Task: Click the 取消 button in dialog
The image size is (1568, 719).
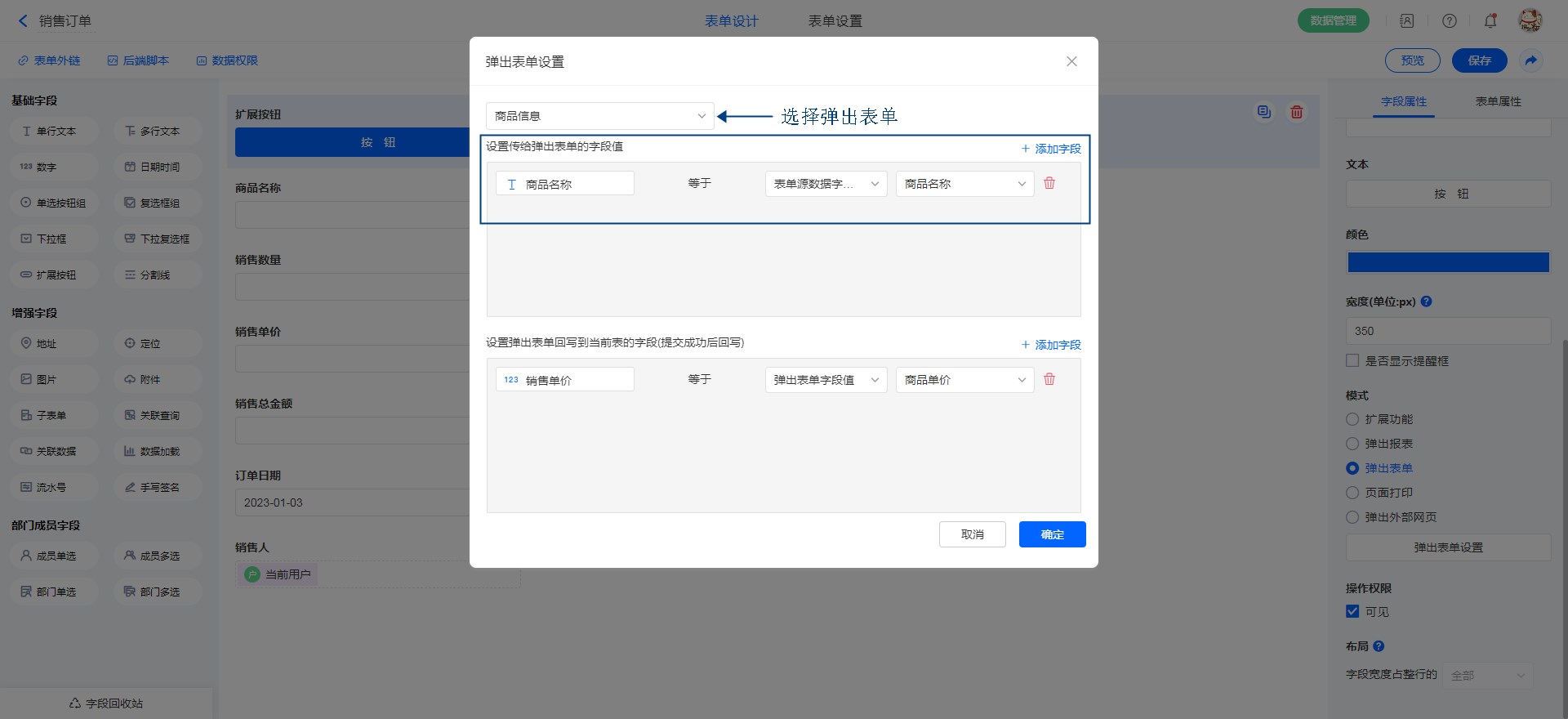Action: [972, 534]
